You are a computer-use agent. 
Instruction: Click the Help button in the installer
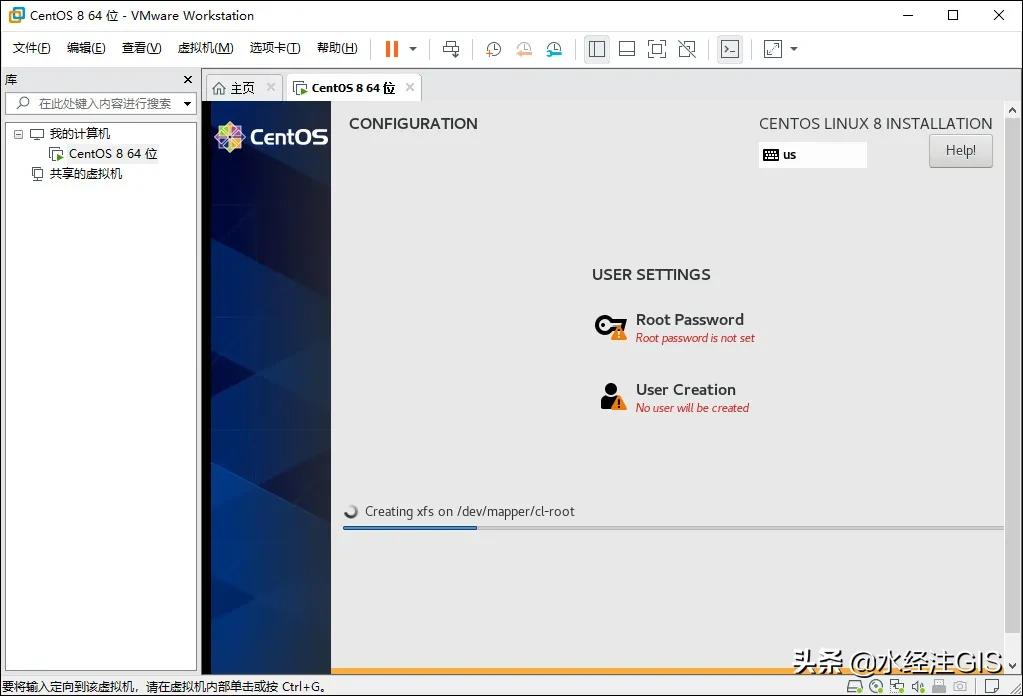point(959,150)
